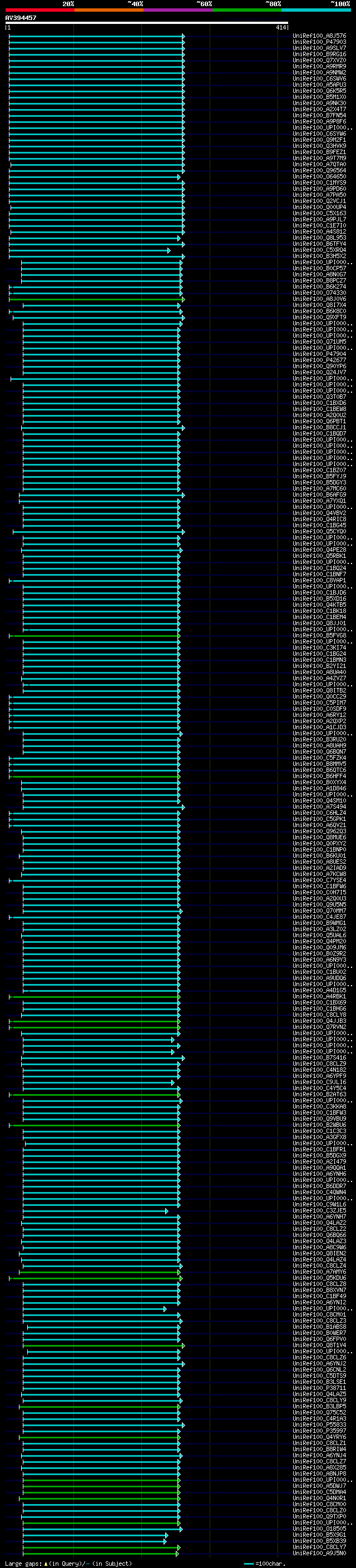Select label UniRef100_A7S494
The width and height of the screenshot is (356, 1568).
tap(319, 807)
